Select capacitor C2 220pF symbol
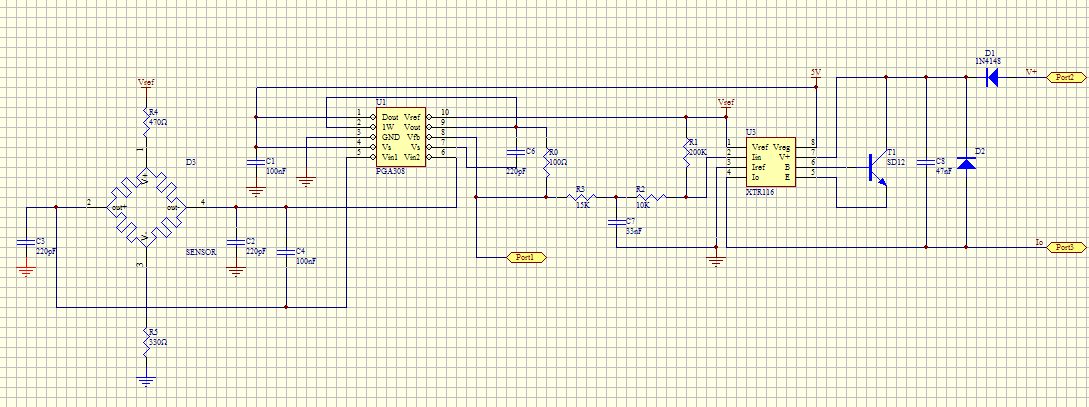This screenshot has height=407, width=1089. [237, 241]
